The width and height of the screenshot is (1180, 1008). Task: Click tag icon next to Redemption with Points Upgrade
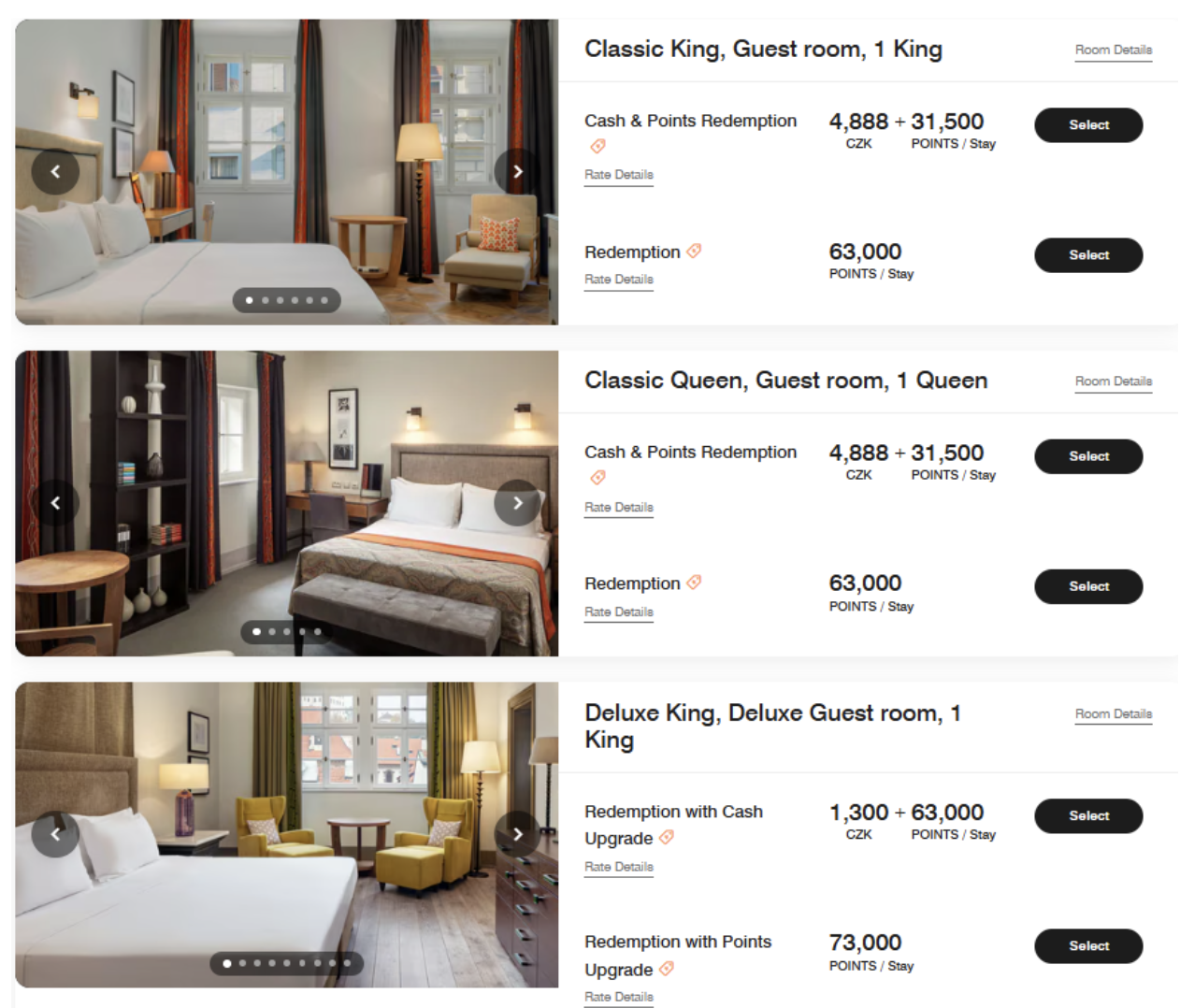point(667,969)
